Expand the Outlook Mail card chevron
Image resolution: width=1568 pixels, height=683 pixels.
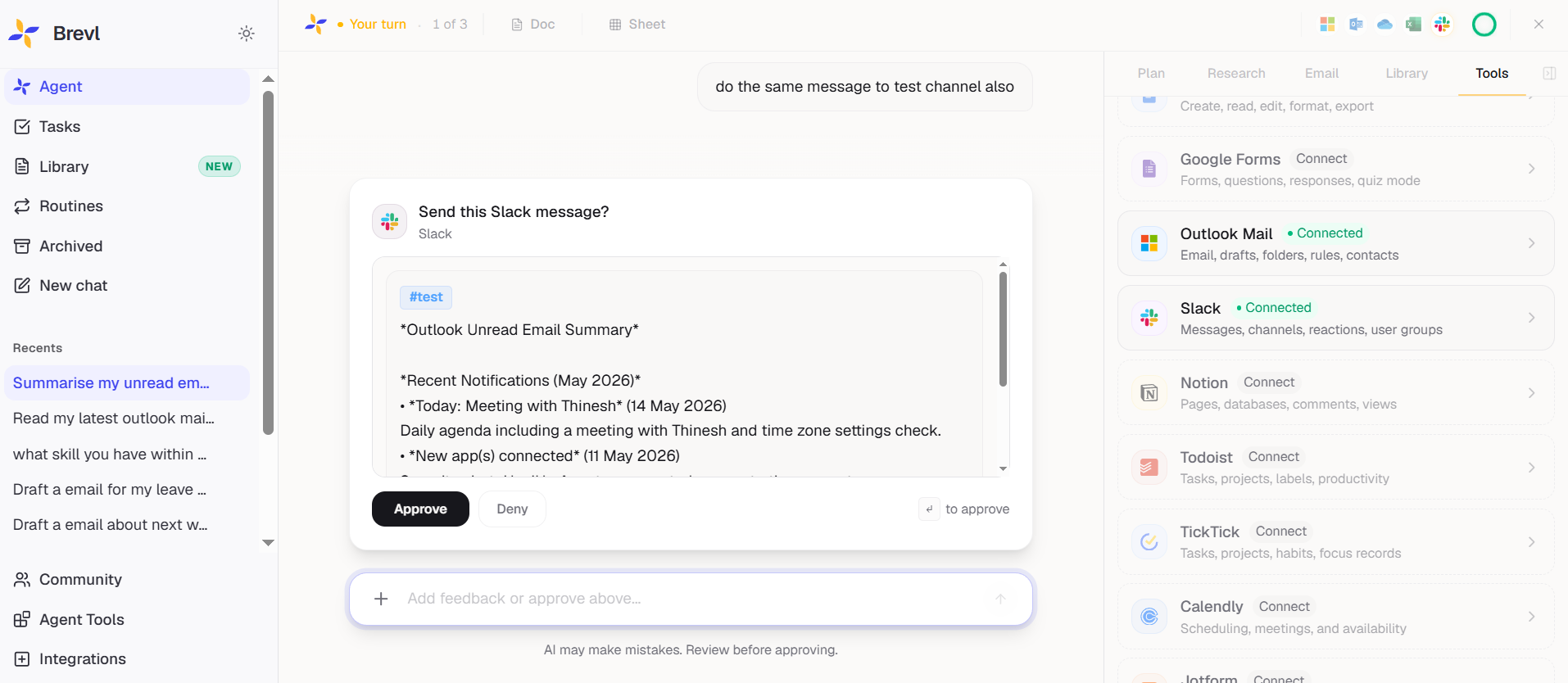[x=1531, y=243]
